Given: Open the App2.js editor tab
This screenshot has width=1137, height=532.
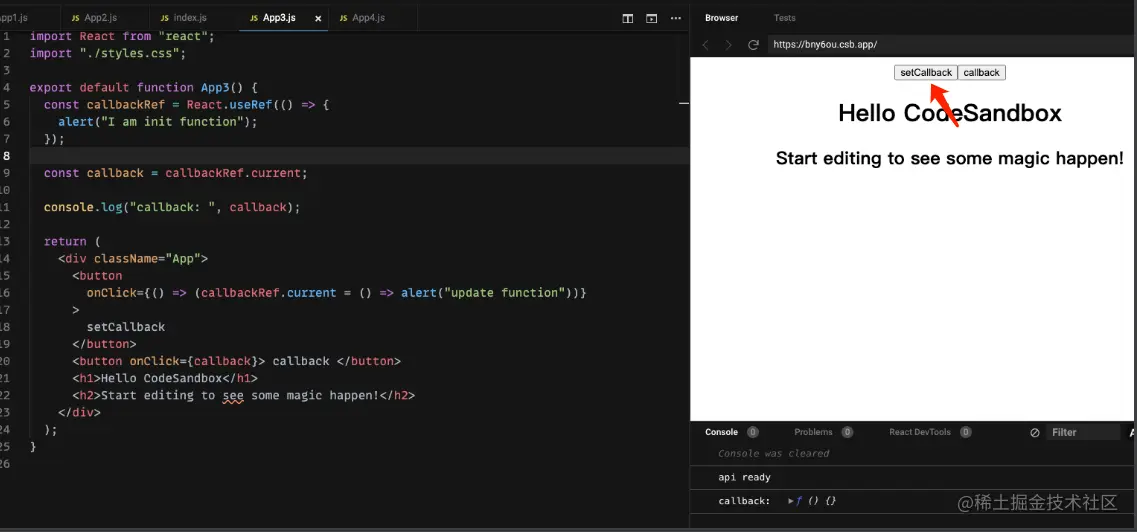Looking at the screenshot, I should 95,17.
